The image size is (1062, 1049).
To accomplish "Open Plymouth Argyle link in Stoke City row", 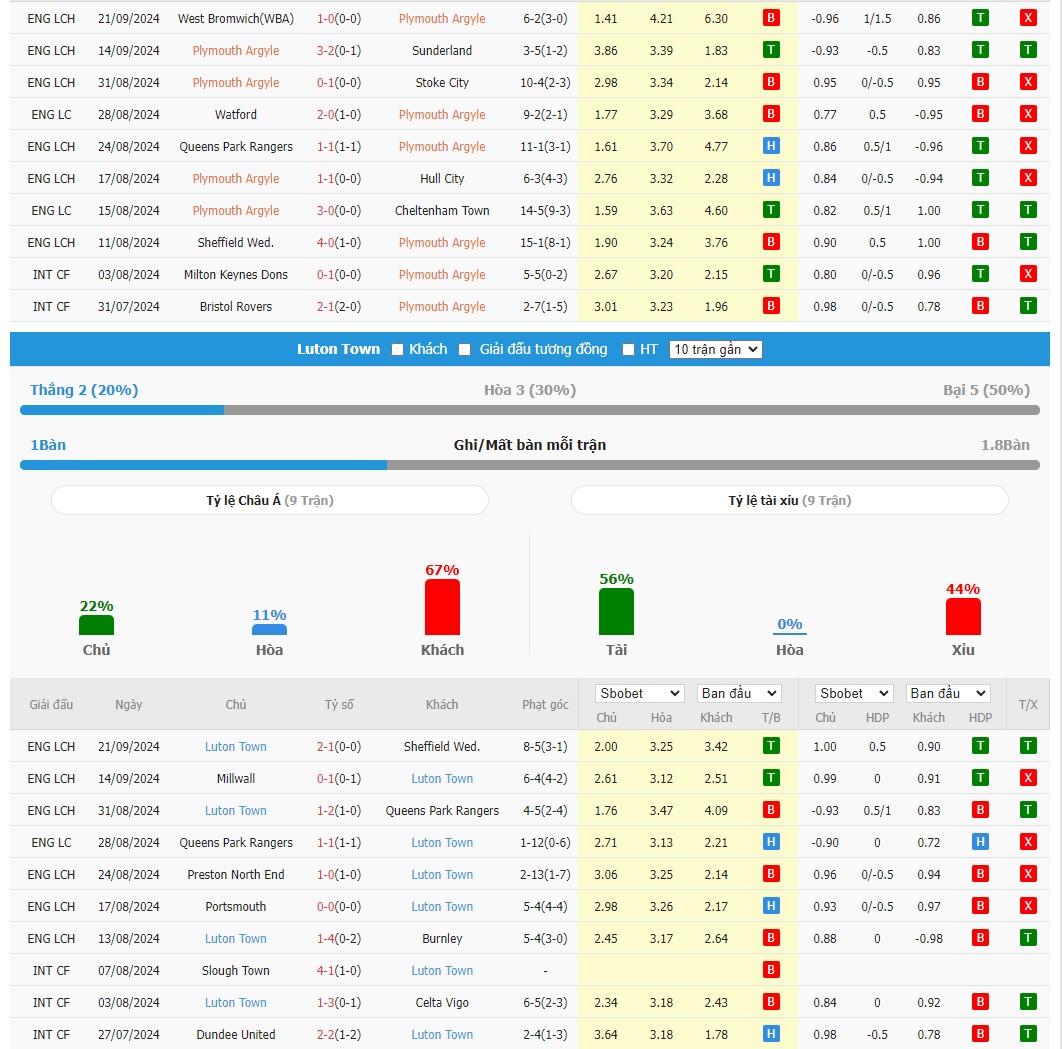I will tap(236, 83).
